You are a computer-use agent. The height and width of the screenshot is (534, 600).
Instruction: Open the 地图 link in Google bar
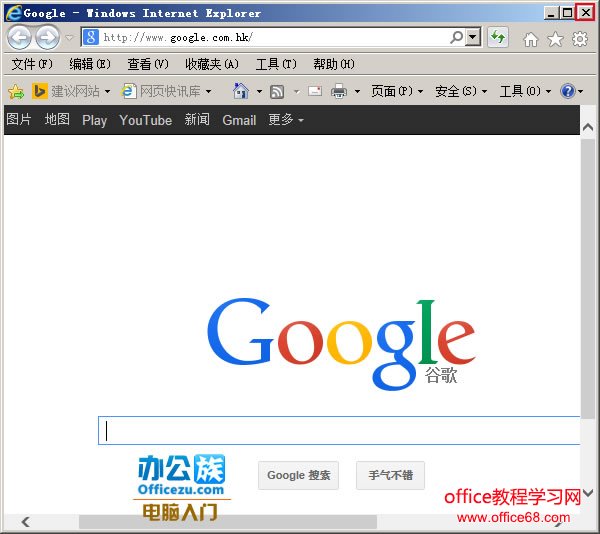(x=57, y=119)
